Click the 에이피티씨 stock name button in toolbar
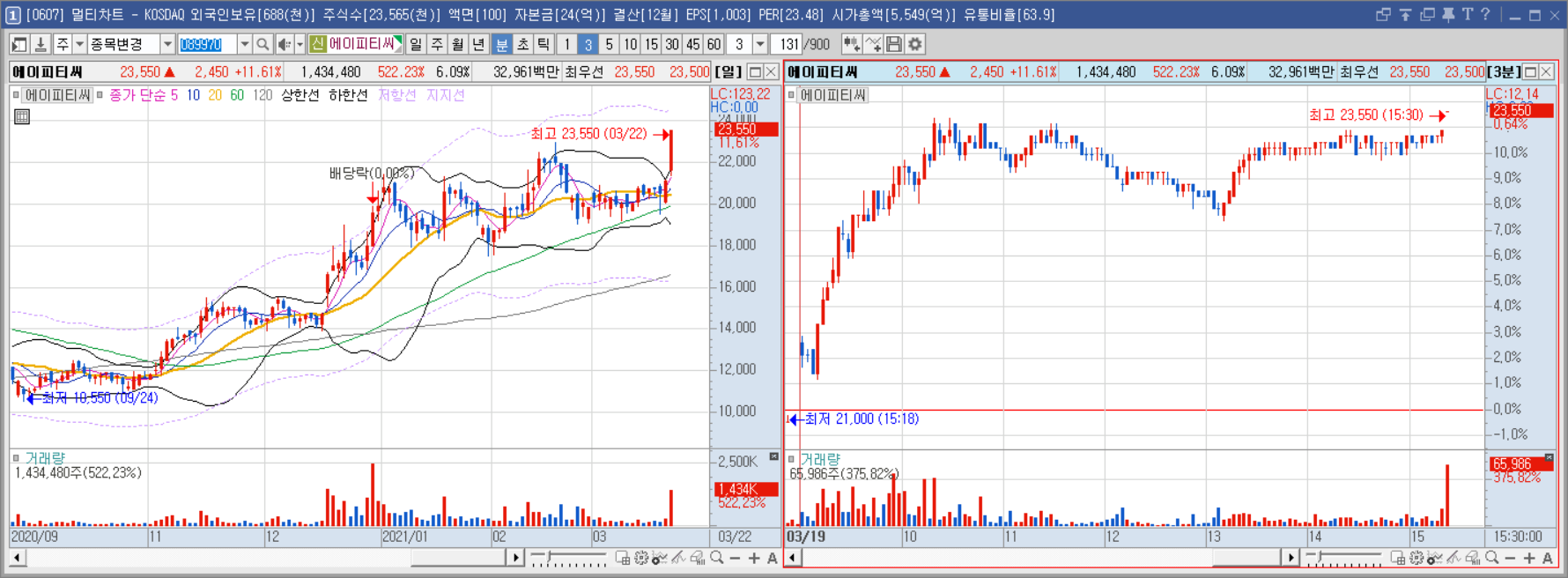Viewport: 1568px width, 578px height. pyautogui.click(x=356, y=44)
